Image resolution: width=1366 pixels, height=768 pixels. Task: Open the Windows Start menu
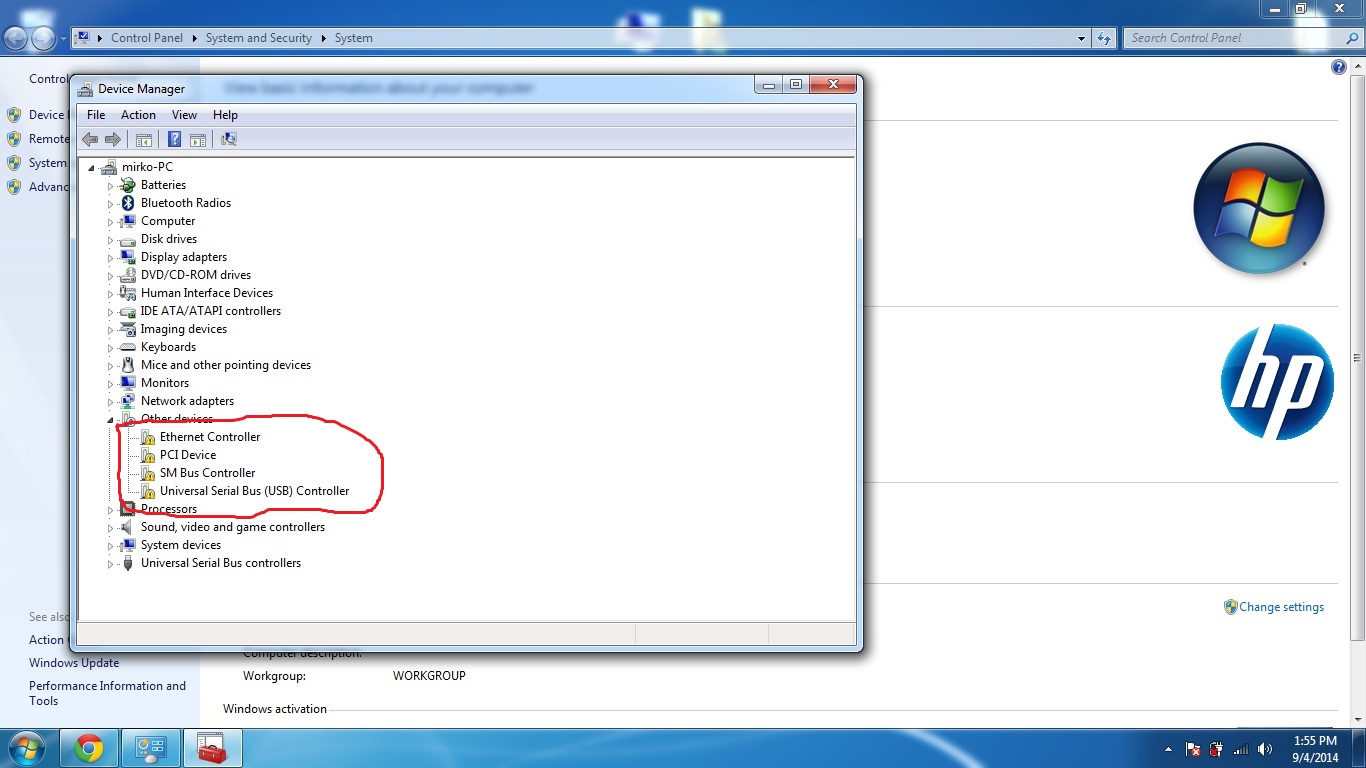26,748
